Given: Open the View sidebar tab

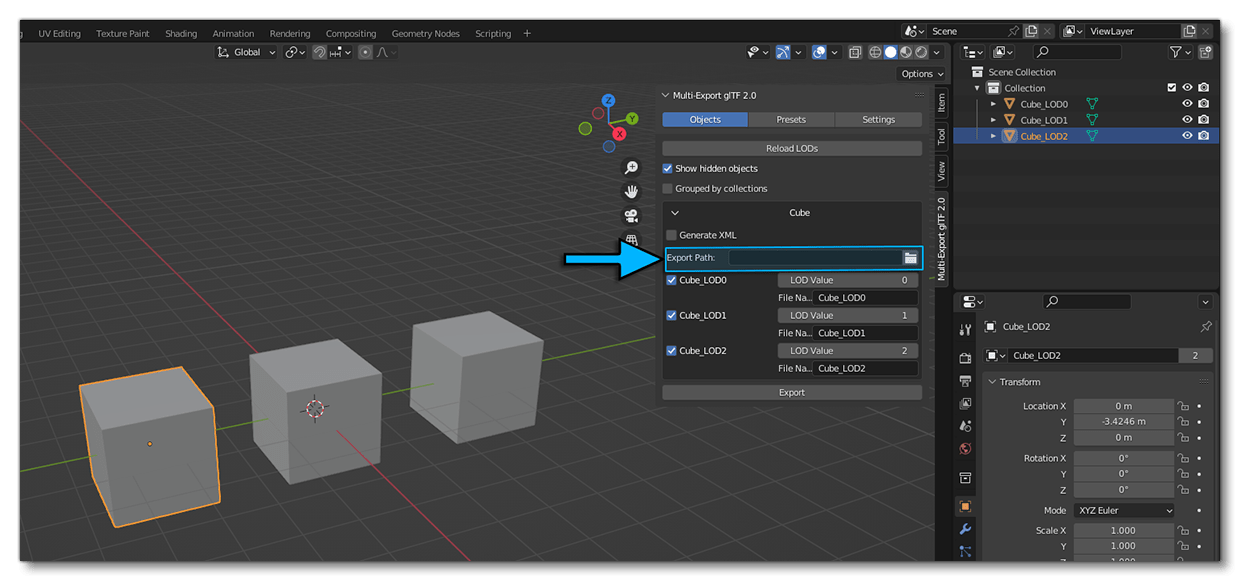Looking at the screenshot, I should 941,172.
